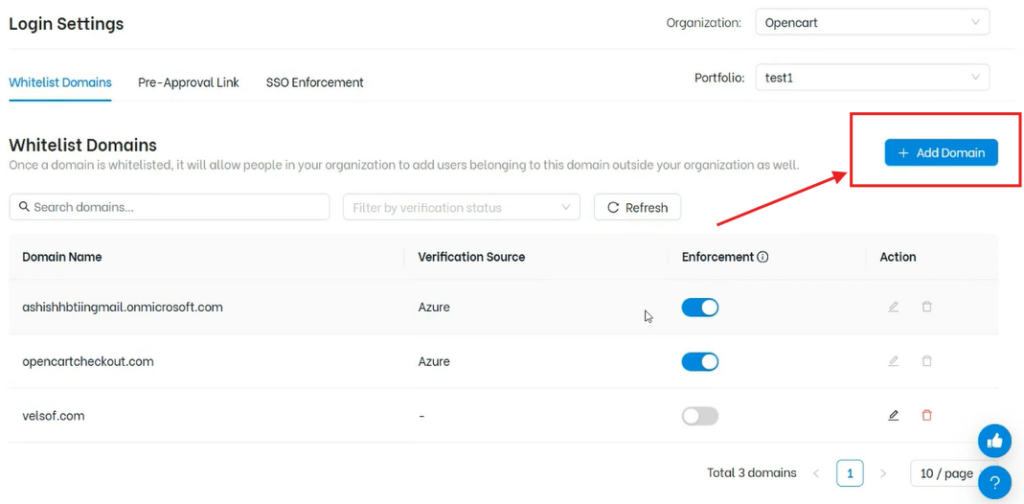Click the Add Domain button
The image size is (1024, 504).
(x=941, y=153)
